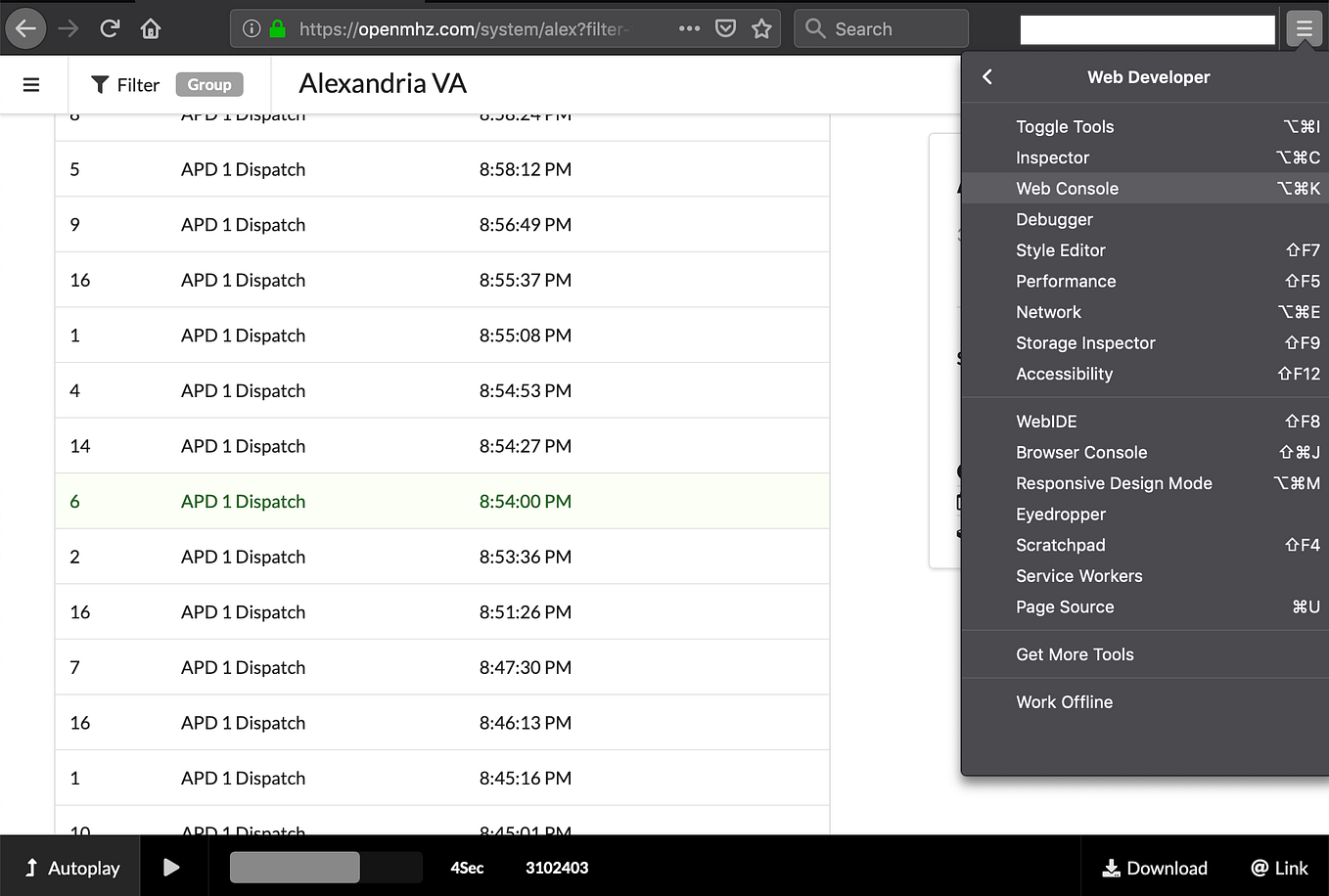Viewport: 1329px width, 896px height.
Task: Select Web Console from Web Developer menu
Action: 1067,188
